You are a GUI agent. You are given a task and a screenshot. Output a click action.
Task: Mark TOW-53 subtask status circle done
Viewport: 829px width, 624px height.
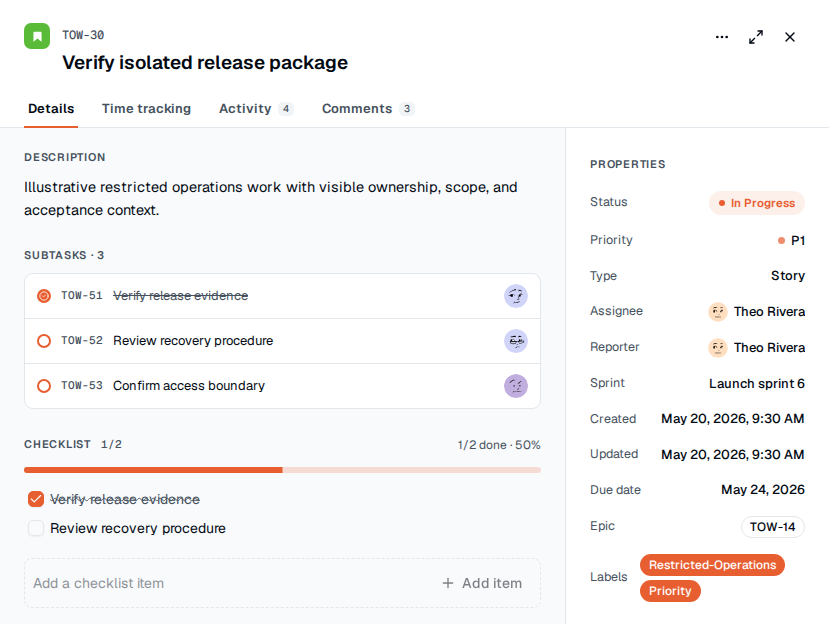tap(44, 386)
